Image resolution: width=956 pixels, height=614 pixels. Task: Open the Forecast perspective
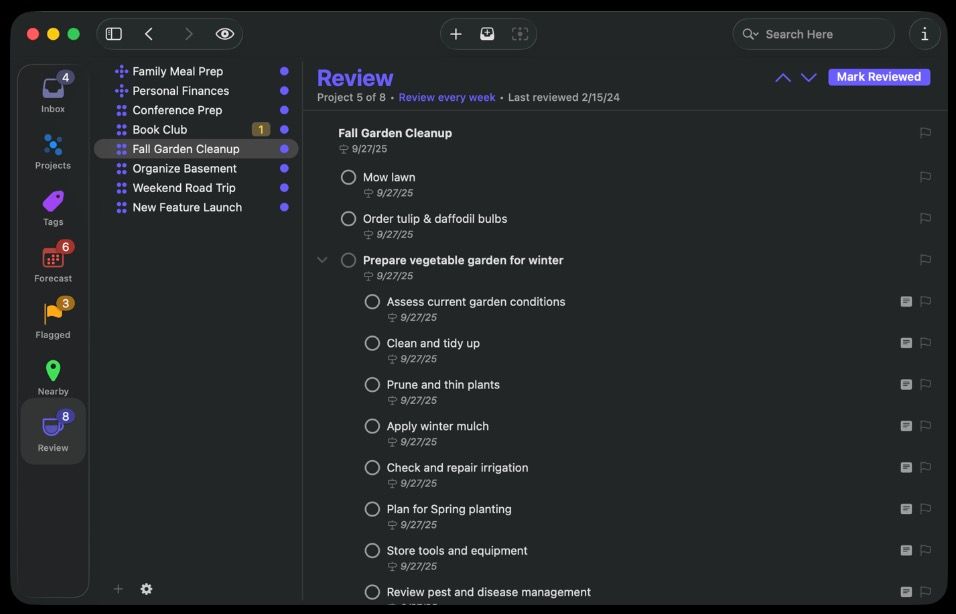tap(53, 263)
